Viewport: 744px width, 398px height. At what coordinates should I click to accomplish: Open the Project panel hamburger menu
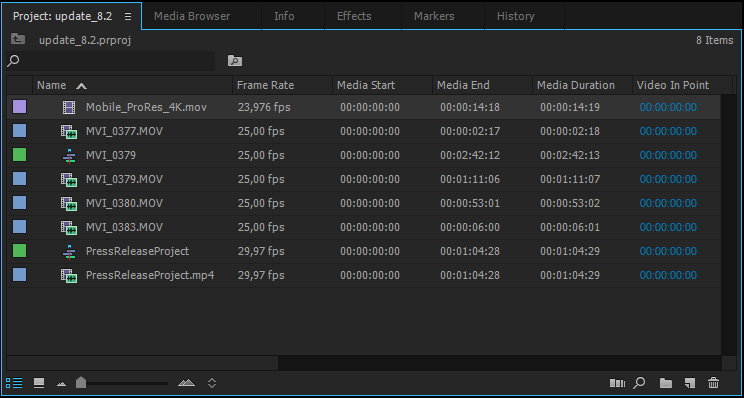coord(128,16)
